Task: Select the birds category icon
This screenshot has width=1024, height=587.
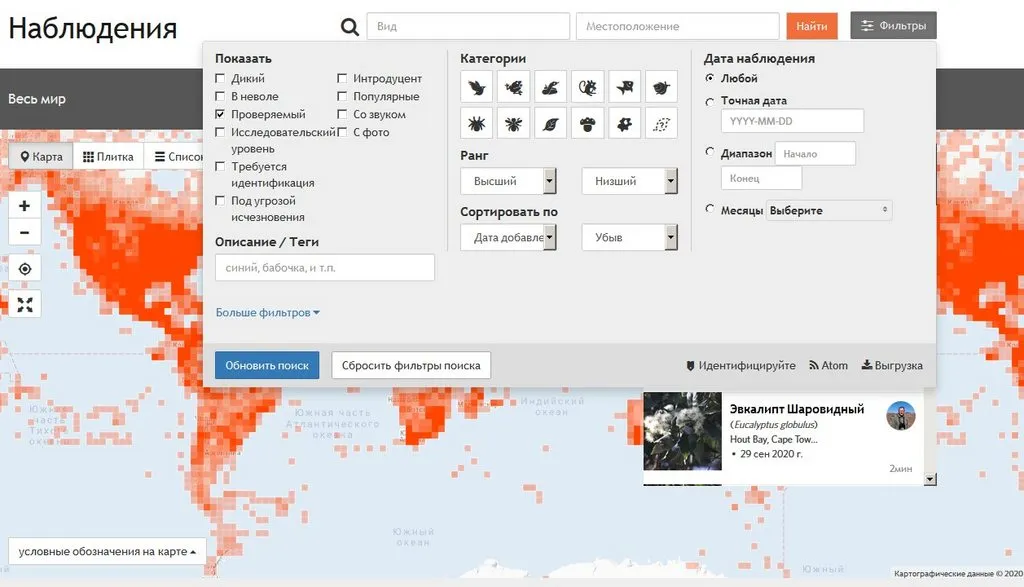Action: [476, 87]
